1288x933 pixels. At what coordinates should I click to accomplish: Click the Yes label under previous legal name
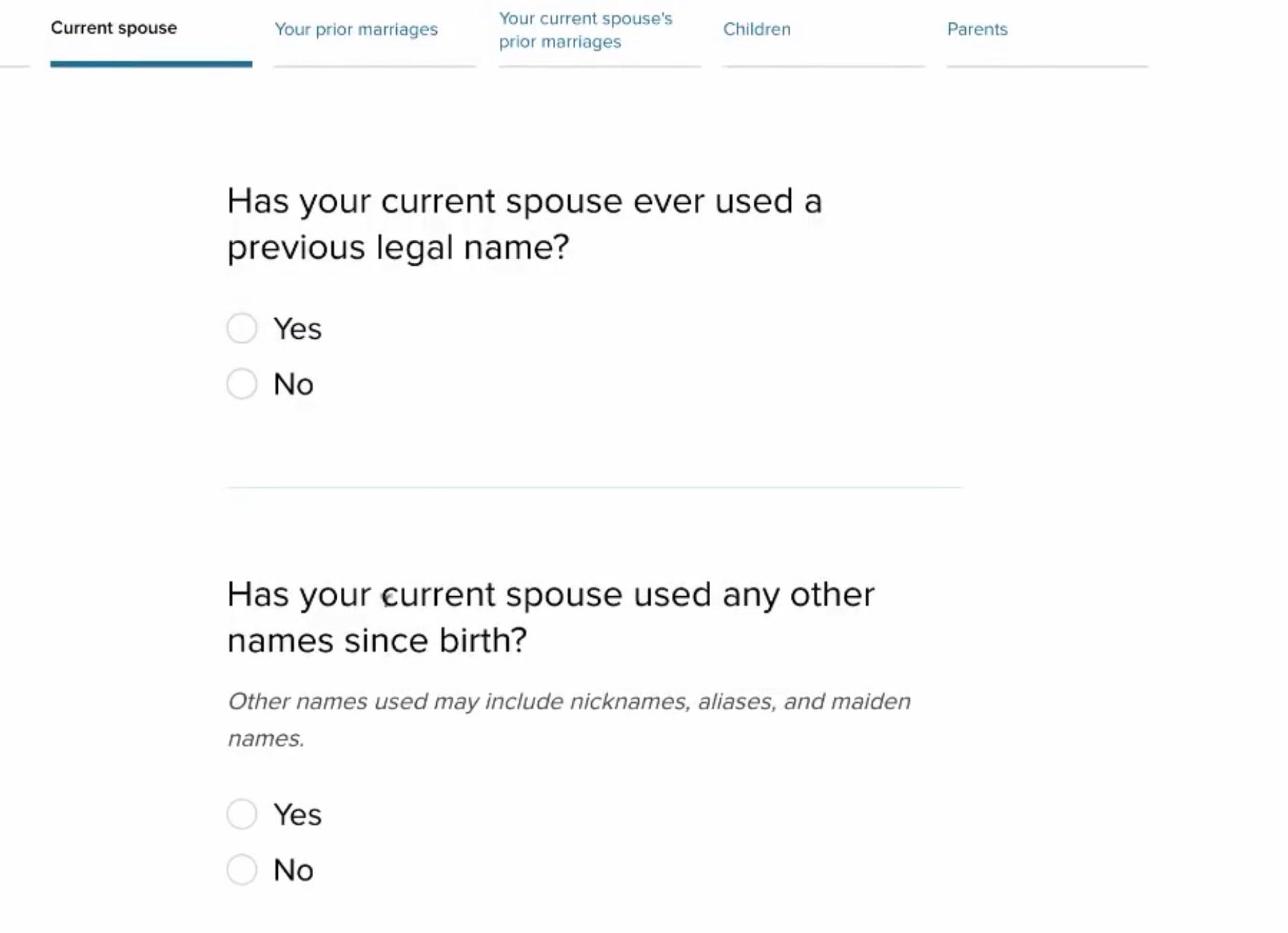[297, 329]
